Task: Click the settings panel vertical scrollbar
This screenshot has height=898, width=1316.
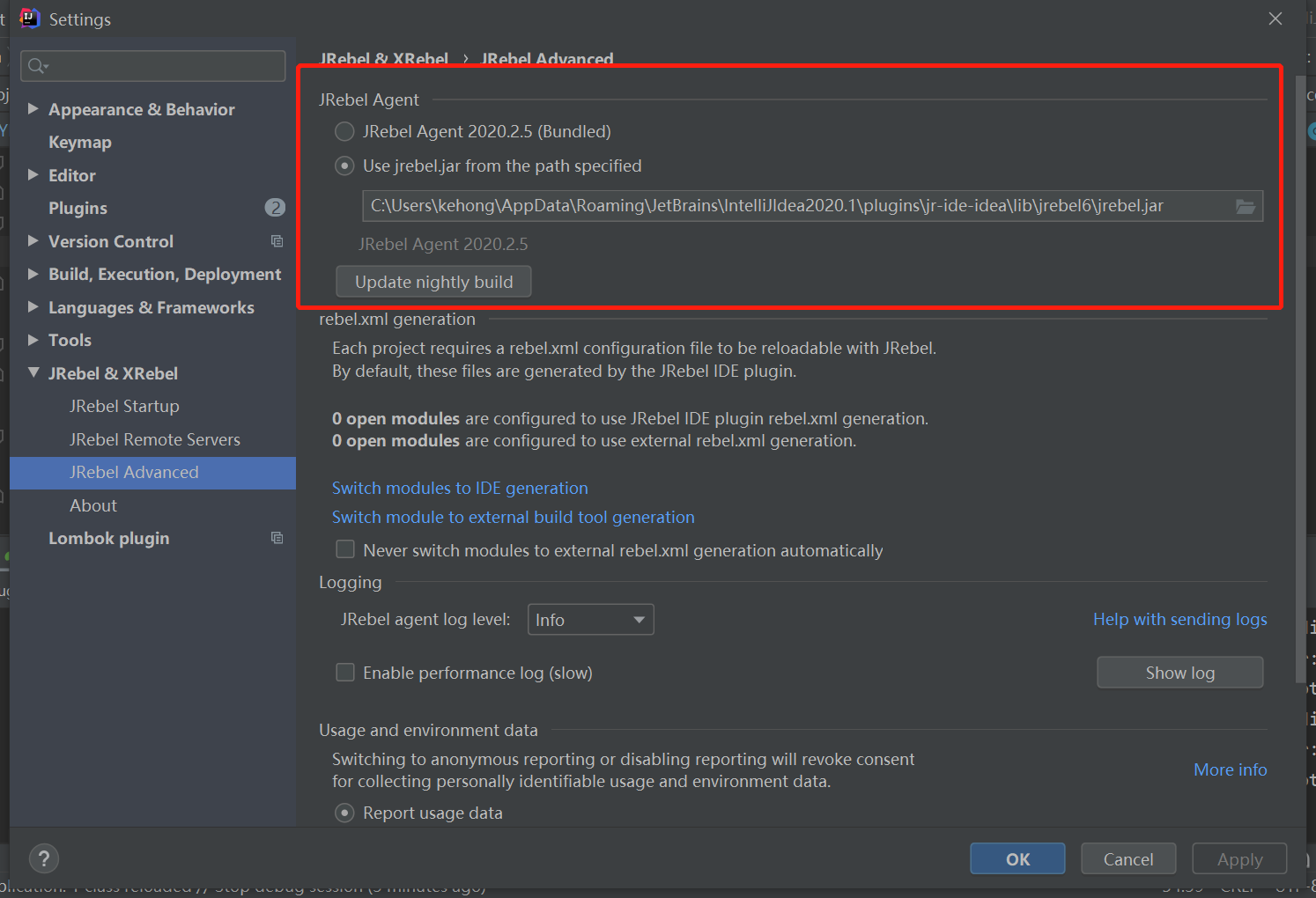Action: click(1300, 379)
